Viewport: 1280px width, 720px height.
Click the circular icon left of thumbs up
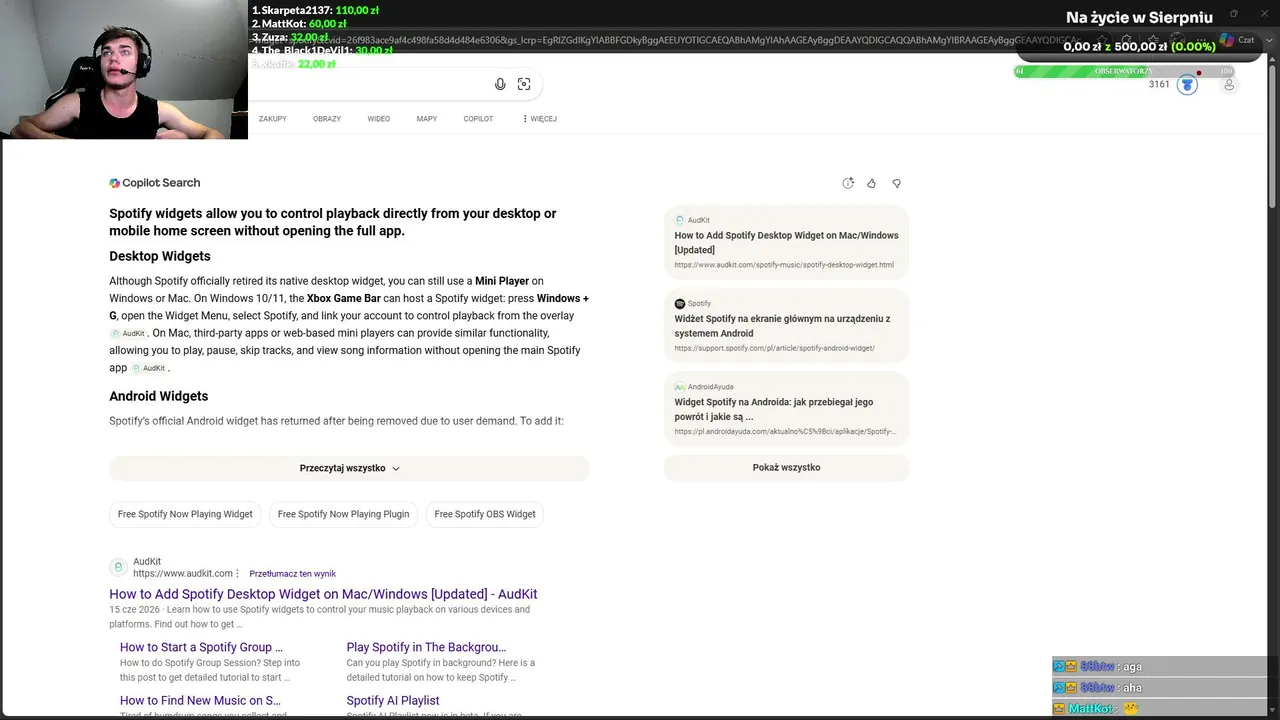(x=848, y=183)
